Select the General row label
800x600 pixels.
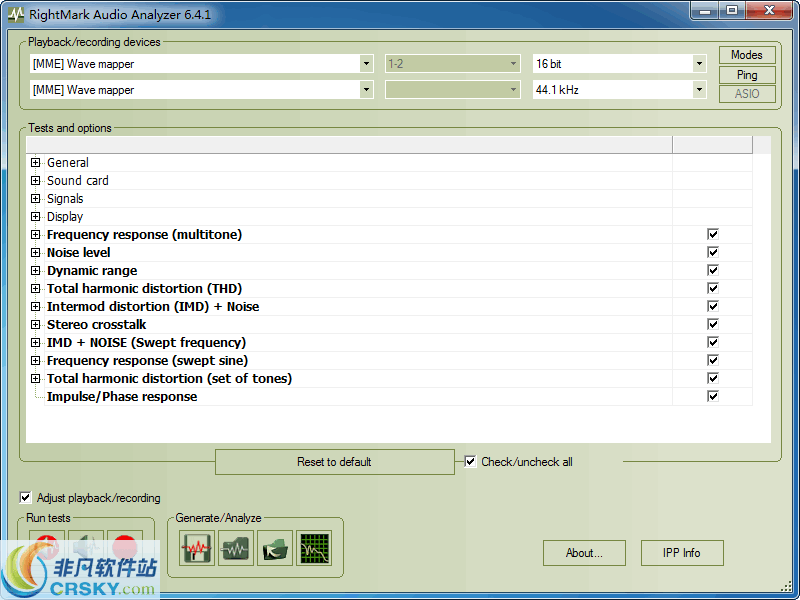(68, 163)
